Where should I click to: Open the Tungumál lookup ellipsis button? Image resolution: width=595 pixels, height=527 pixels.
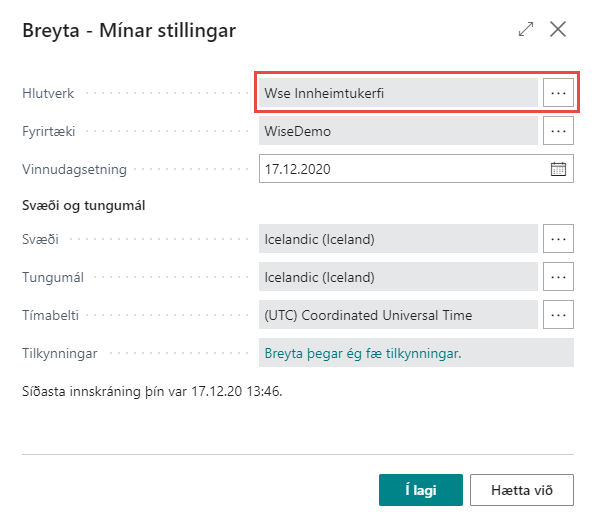point(558,277)
